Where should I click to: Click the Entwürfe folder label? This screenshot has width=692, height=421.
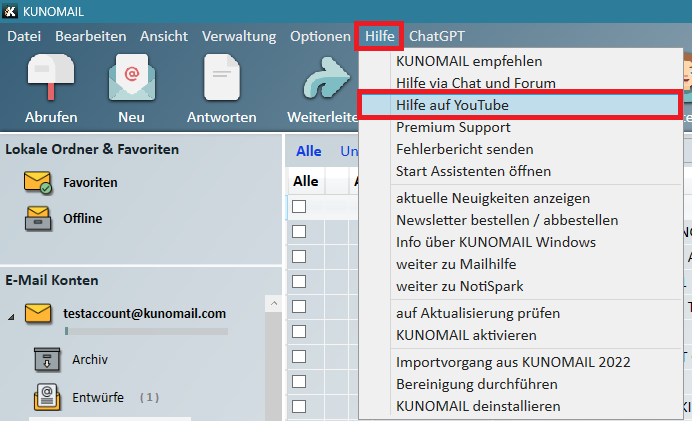tap(98, 398)
